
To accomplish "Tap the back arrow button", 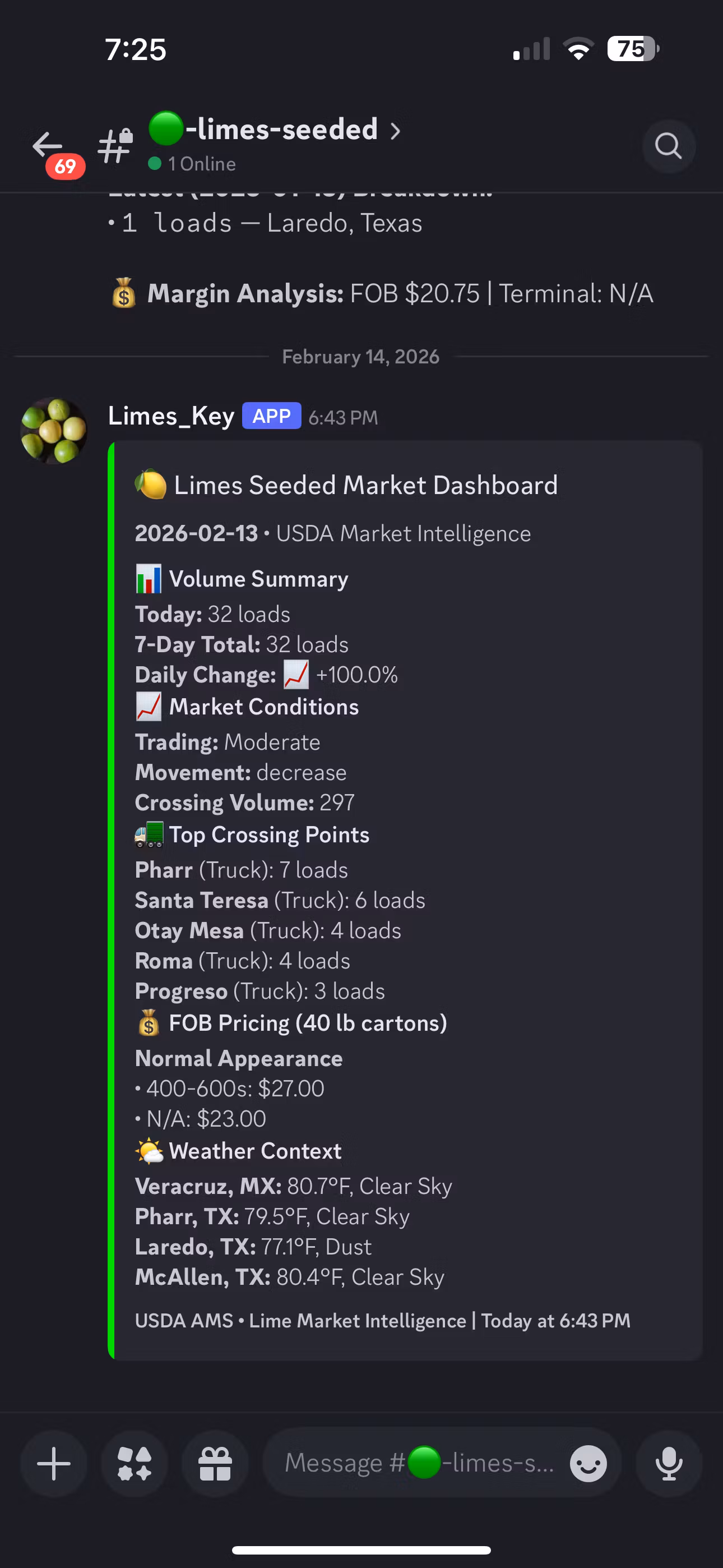I will coord(47,144).
